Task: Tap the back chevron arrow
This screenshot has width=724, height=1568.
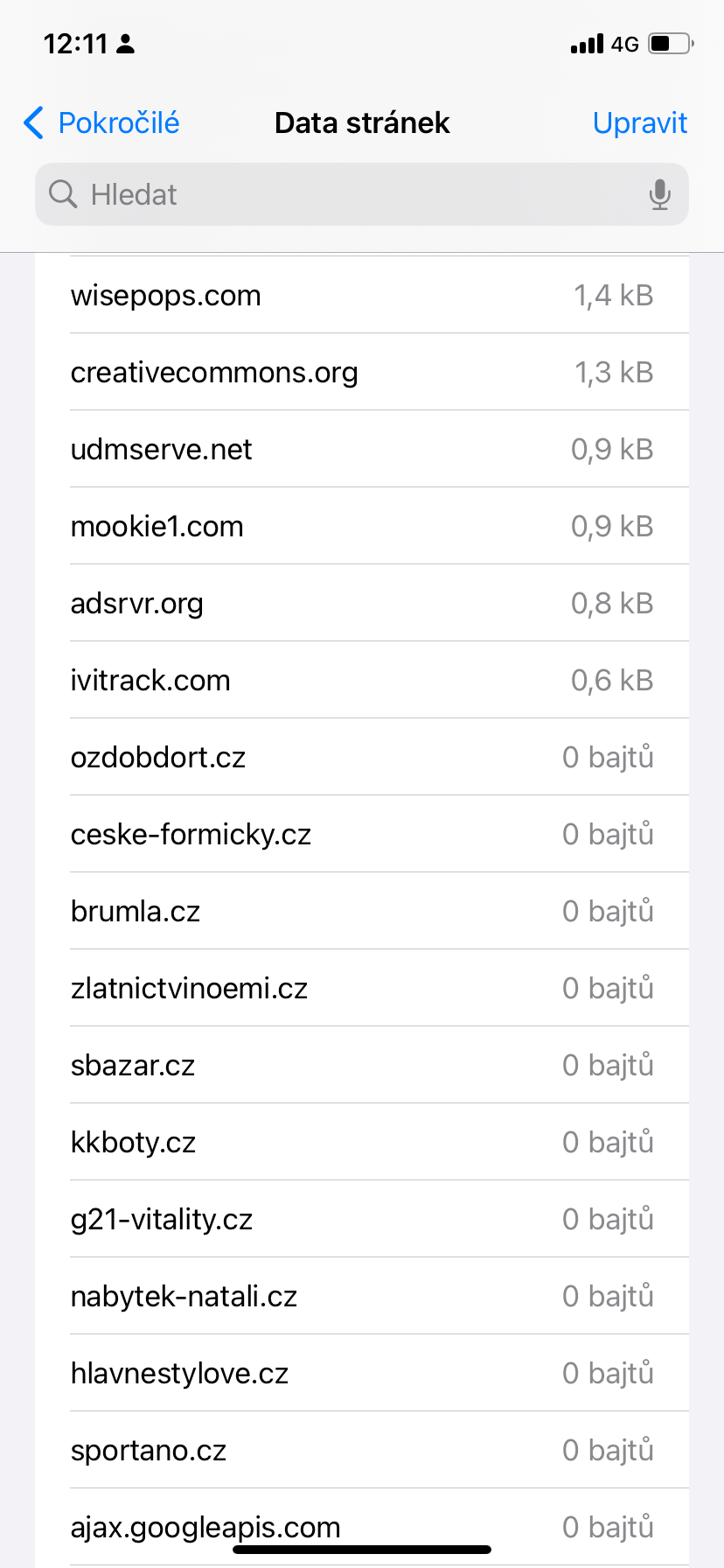Action: click(x=33, y=123)
